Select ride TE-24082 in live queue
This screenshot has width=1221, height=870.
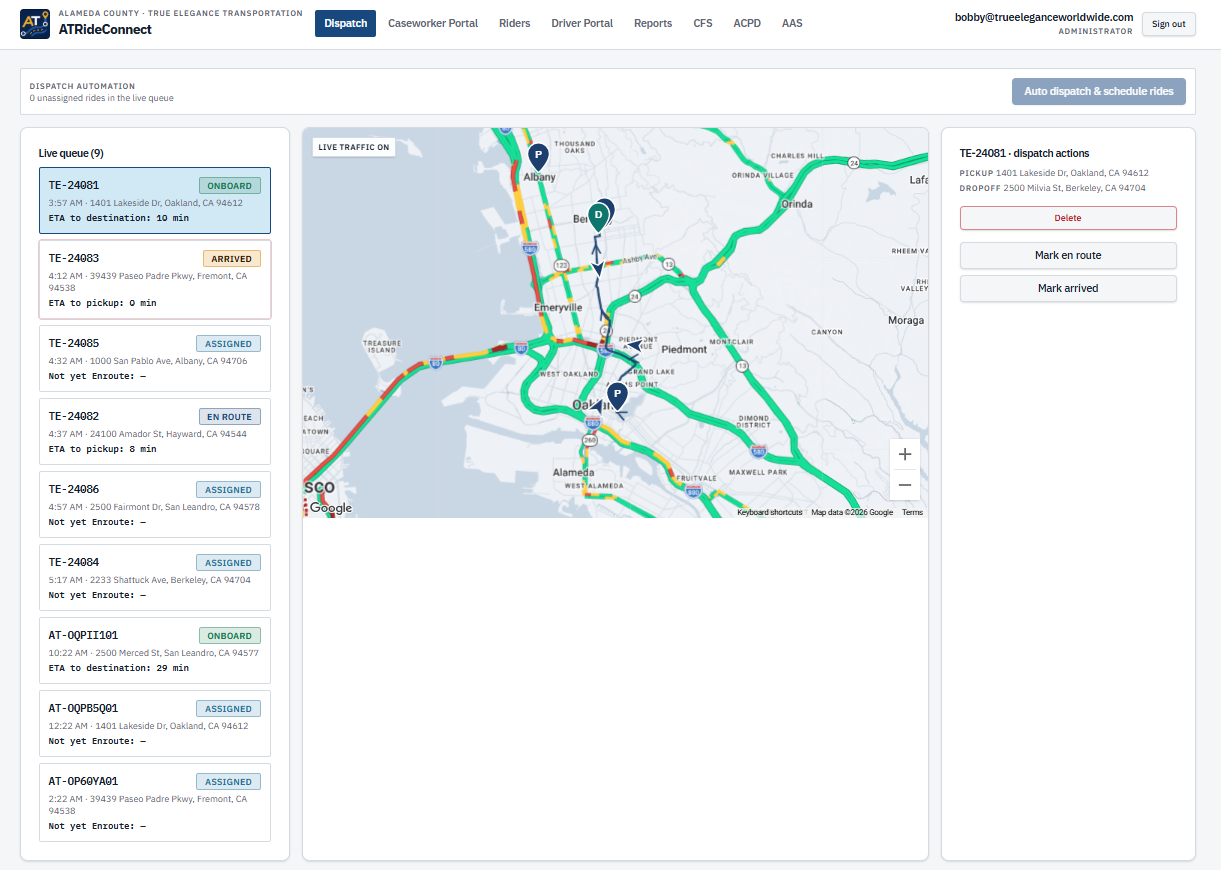(x=155, y=432)
